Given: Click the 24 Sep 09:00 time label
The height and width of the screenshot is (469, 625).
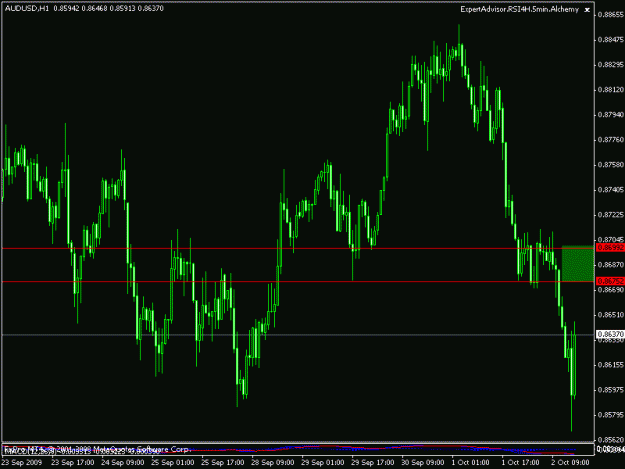Looking at the screenshot, I should click(123, 463).
